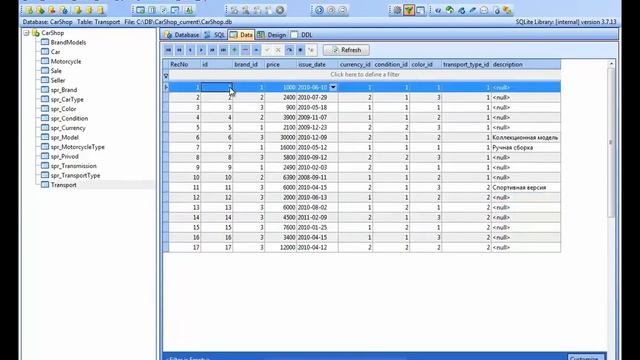640x360 pixels.
Task: Click issue_date cell 2011-02-09
Action: coord(317,218)
